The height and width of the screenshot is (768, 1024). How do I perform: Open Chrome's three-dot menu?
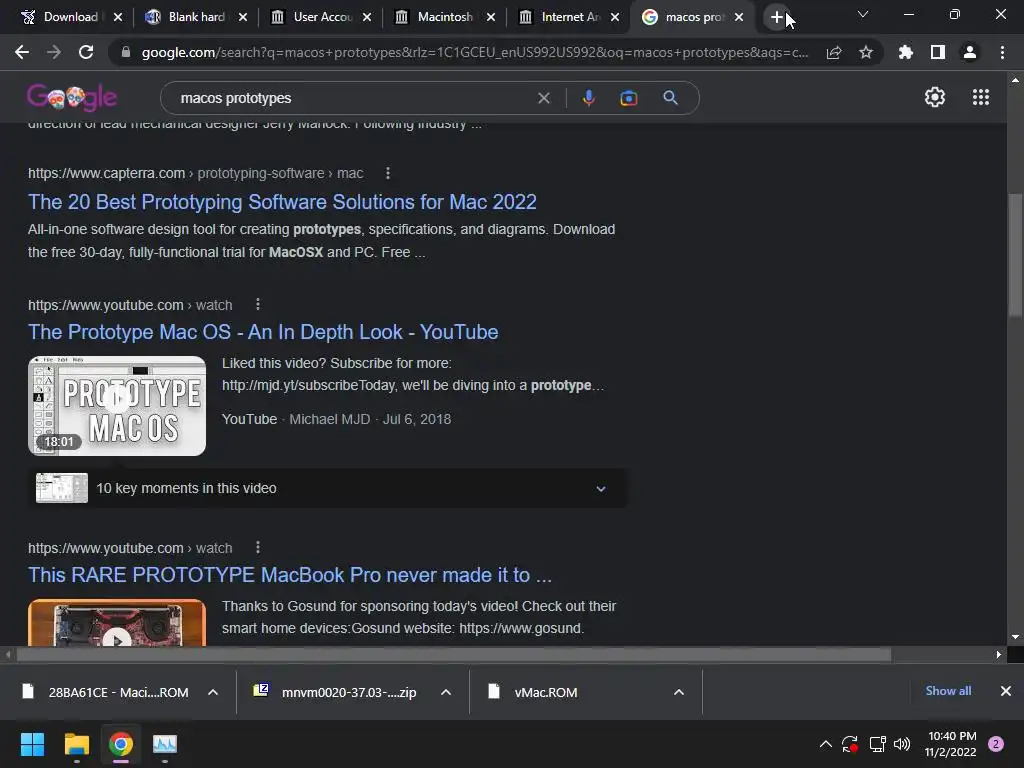1002,52
